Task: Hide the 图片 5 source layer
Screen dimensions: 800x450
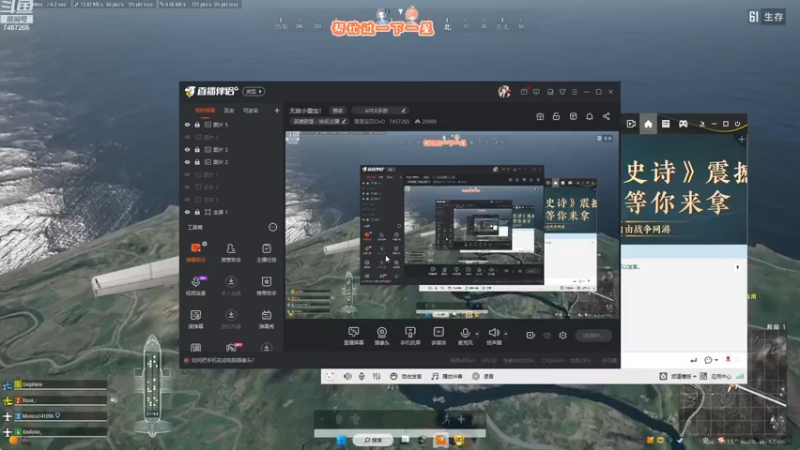Action: point(187,124)
